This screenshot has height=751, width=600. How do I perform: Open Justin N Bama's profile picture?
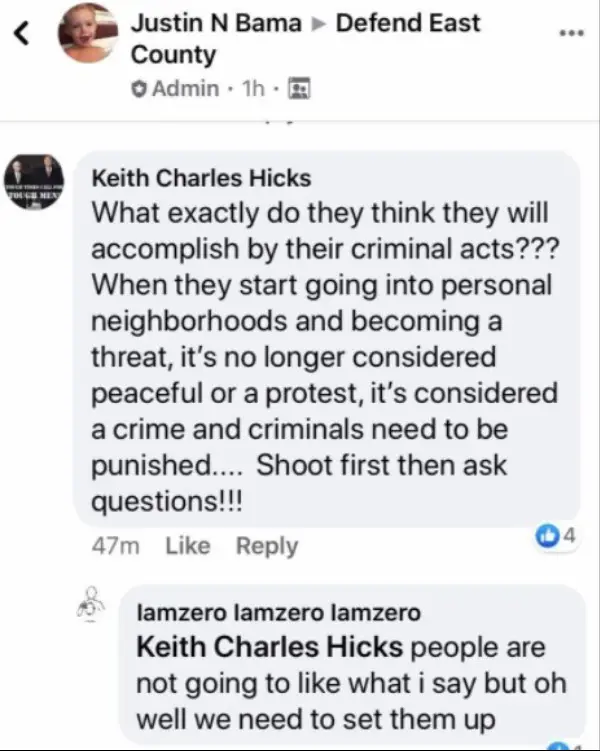click(88, 33)
